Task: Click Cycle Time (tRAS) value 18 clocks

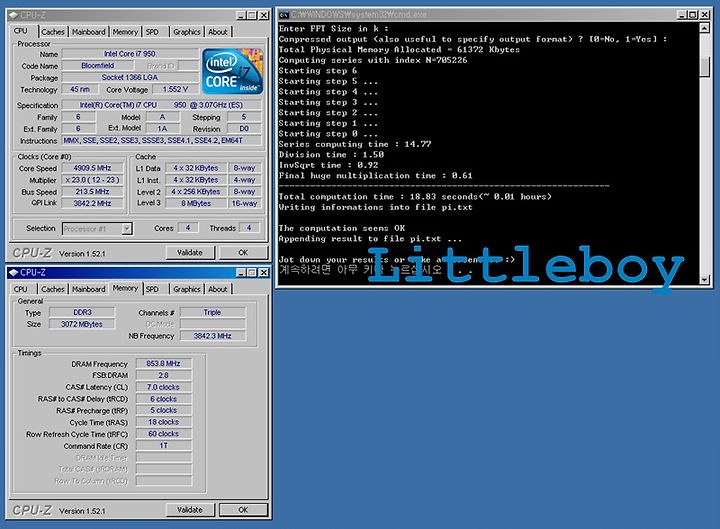Action: click(164, 422)
